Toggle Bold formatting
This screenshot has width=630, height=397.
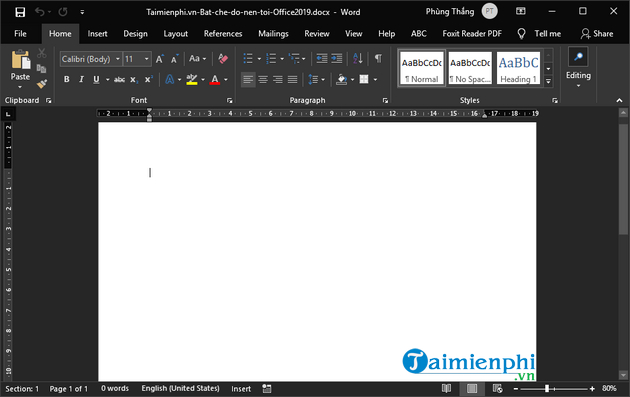tap(67, 80)
